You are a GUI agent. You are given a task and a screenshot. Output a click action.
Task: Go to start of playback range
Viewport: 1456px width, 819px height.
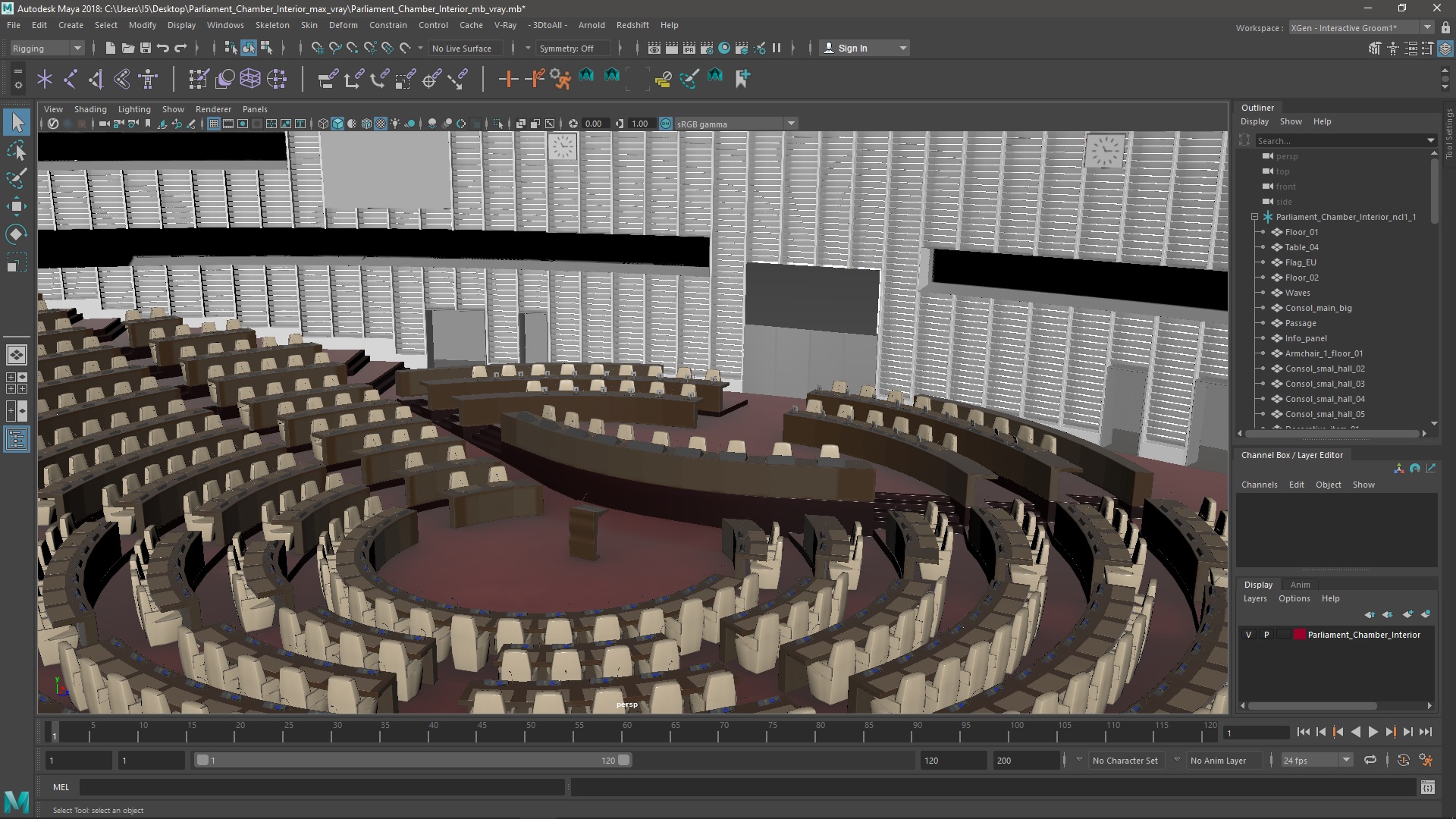coord(1303,732)
